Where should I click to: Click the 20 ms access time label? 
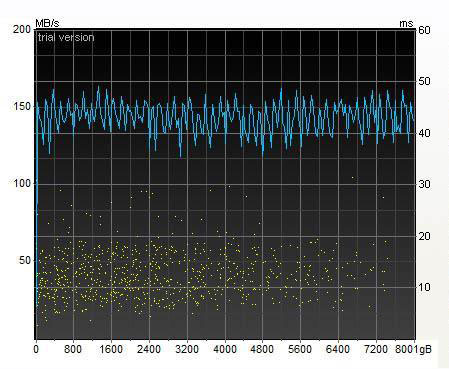424,236
